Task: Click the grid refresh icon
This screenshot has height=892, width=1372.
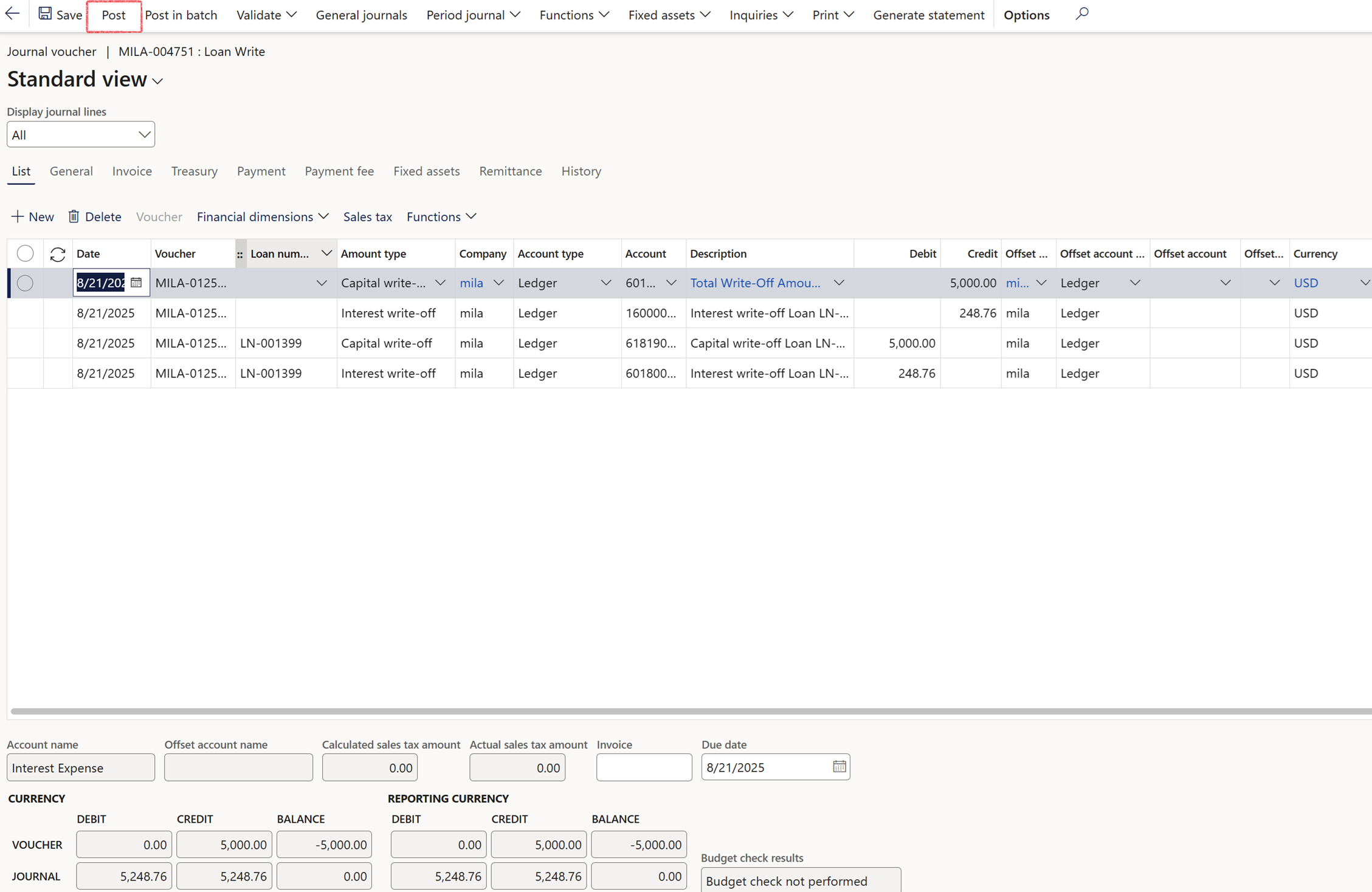Action: point(58,254)
